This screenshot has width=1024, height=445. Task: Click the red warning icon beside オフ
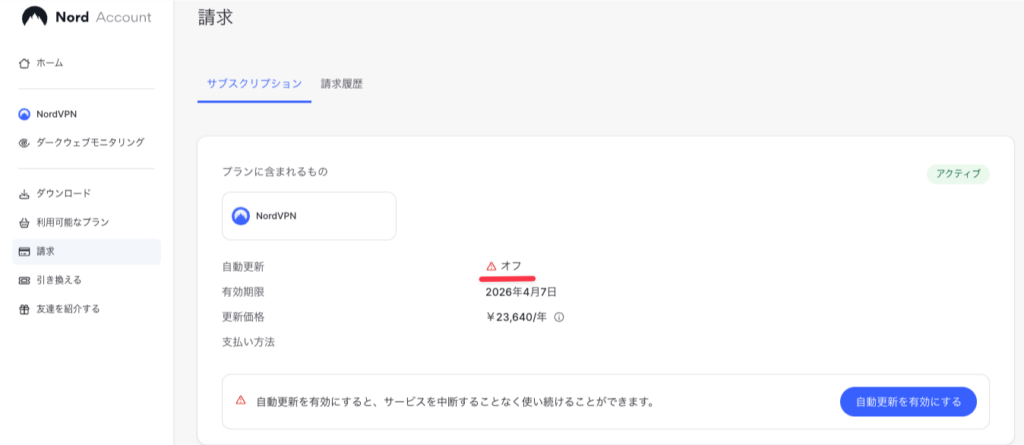[x=492, y=266]
